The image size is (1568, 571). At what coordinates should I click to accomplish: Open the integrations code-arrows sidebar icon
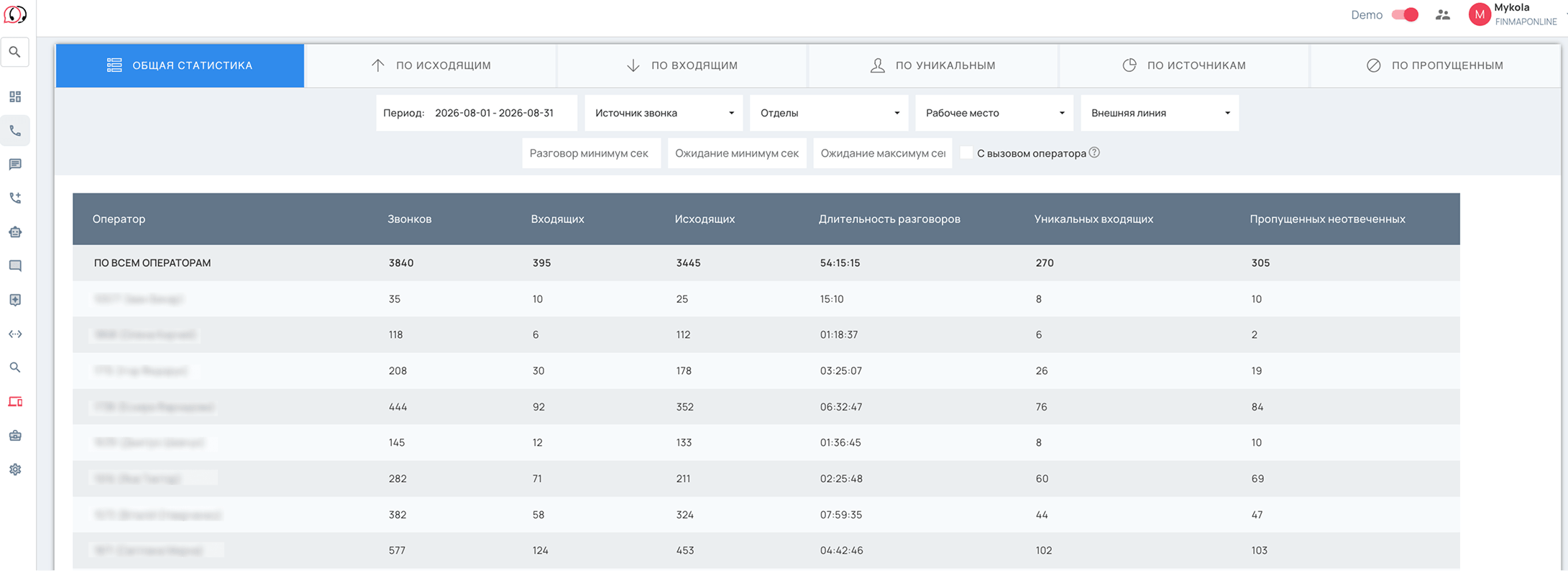coord(15,334)
